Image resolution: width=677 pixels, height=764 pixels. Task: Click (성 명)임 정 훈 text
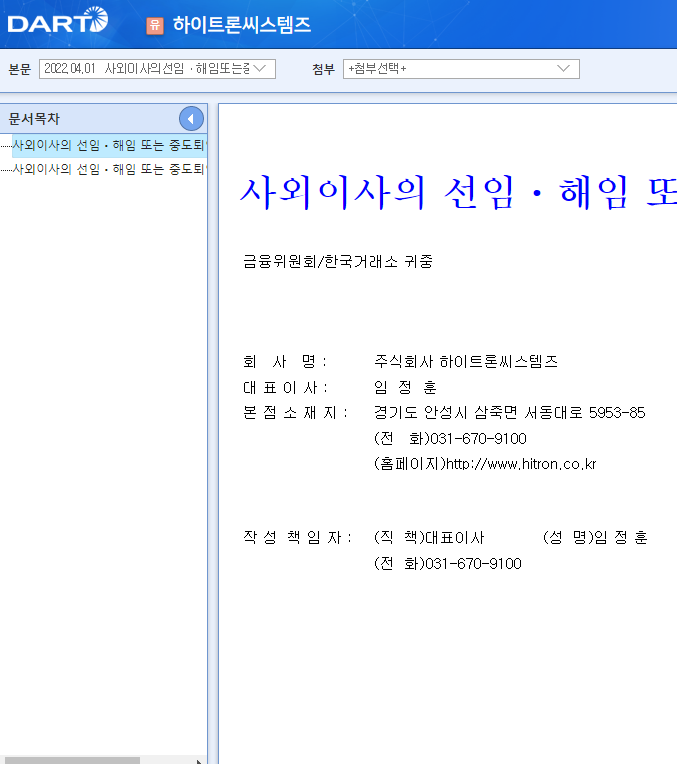(595, 537)
